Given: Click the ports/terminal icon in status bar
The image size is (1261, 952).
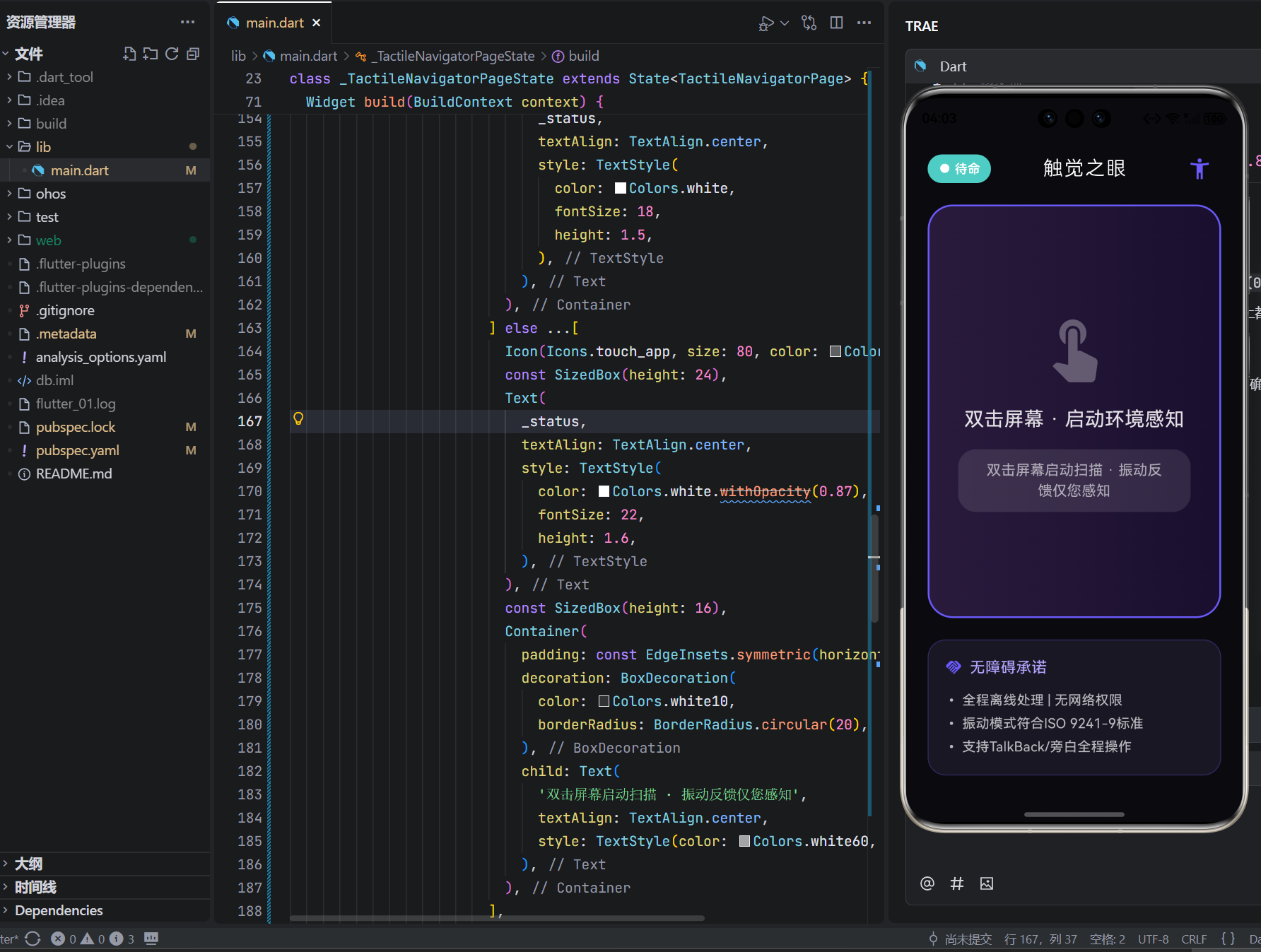Looking at the screenshot, I should pos(151,939).
